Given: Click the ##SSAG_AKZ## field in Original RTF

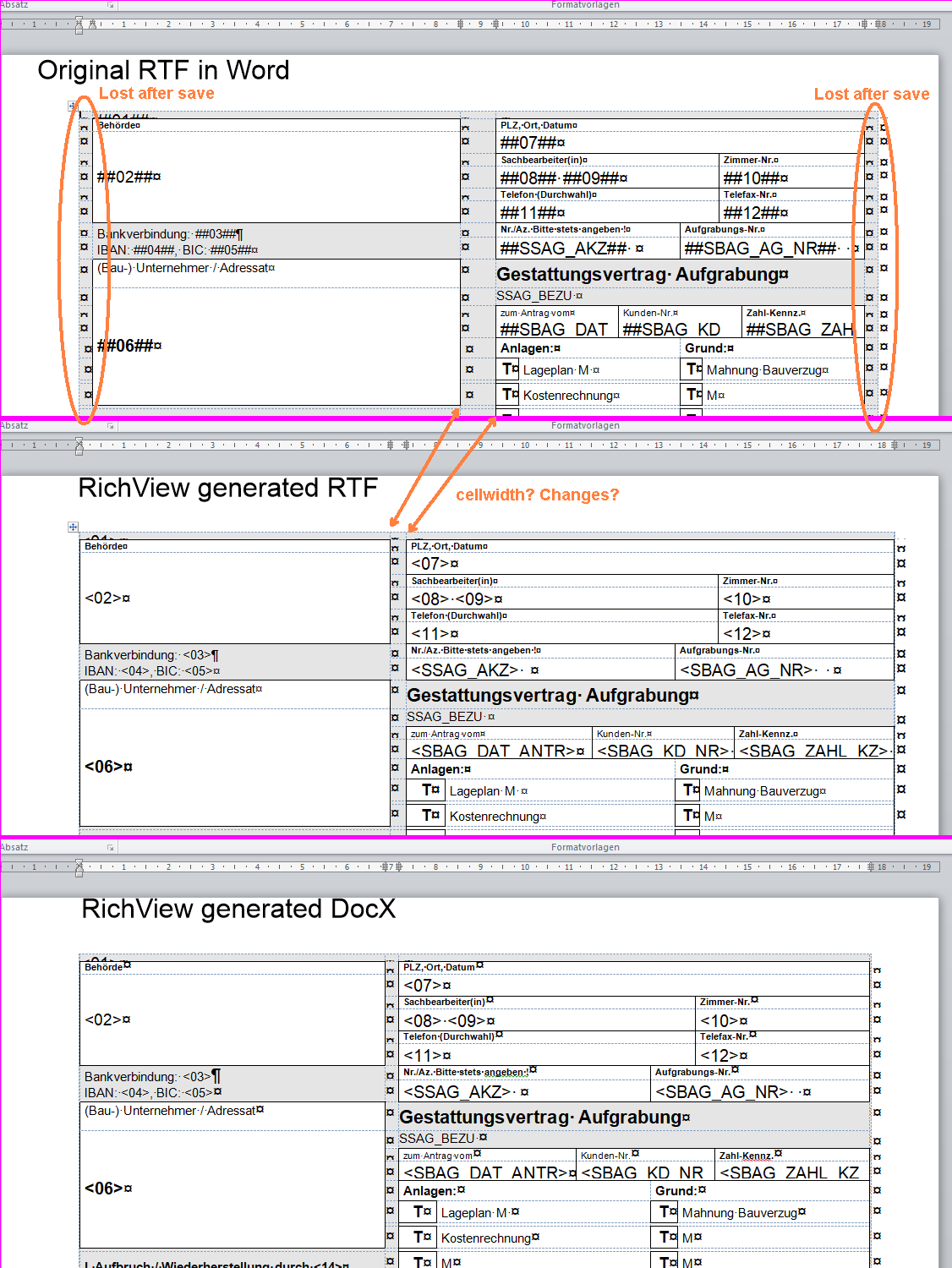Looking at the screenshot, I should pos(564,249).
